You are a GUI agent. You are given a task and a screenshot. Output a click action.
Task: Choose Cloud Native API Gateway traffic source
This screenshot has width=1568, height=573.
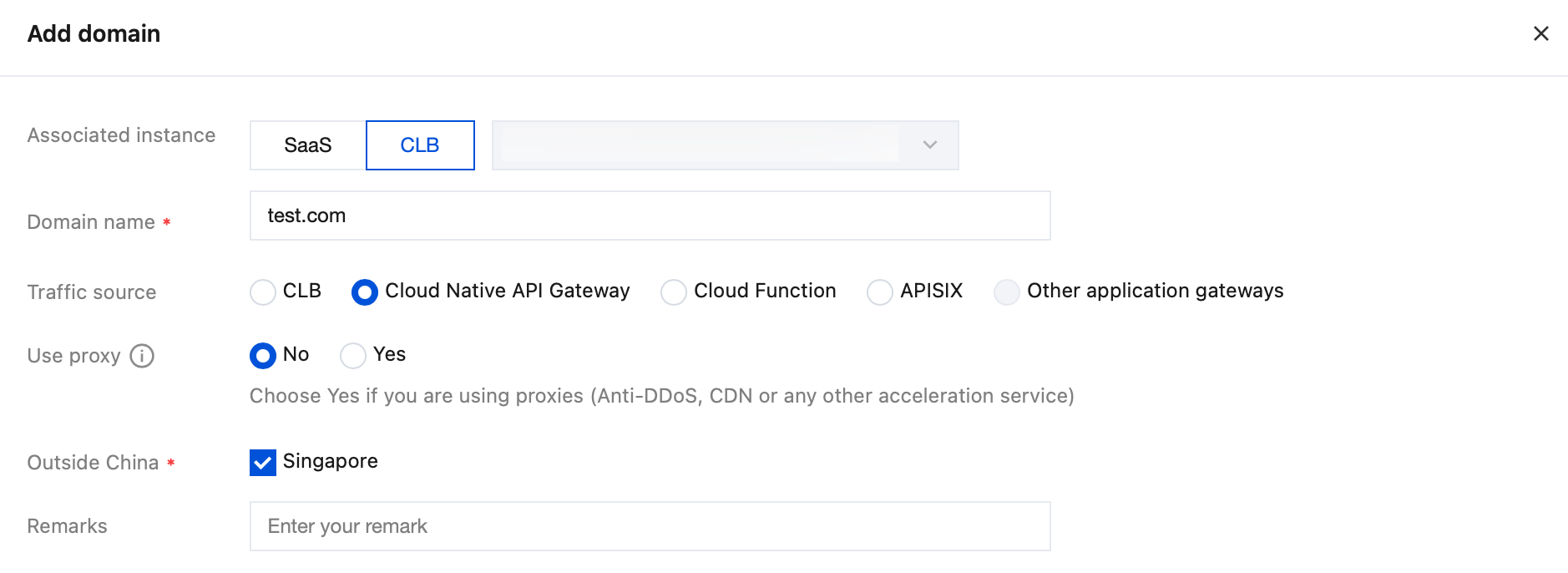[x=365, y=292]
